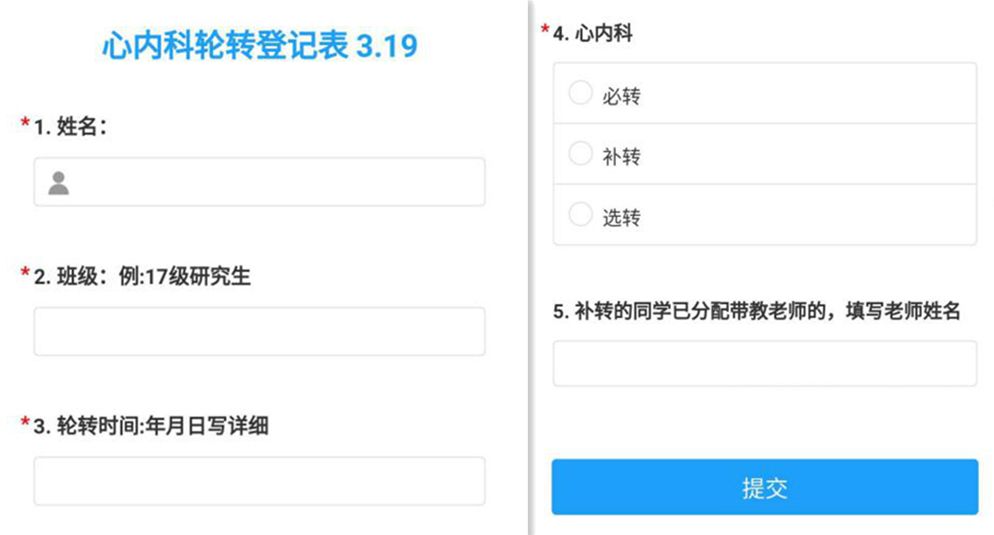Viewport: 994px width, 535px height.
Task: Focus the 轮转时间 input box
Action: pyautogui.click(x=259, y=481)
